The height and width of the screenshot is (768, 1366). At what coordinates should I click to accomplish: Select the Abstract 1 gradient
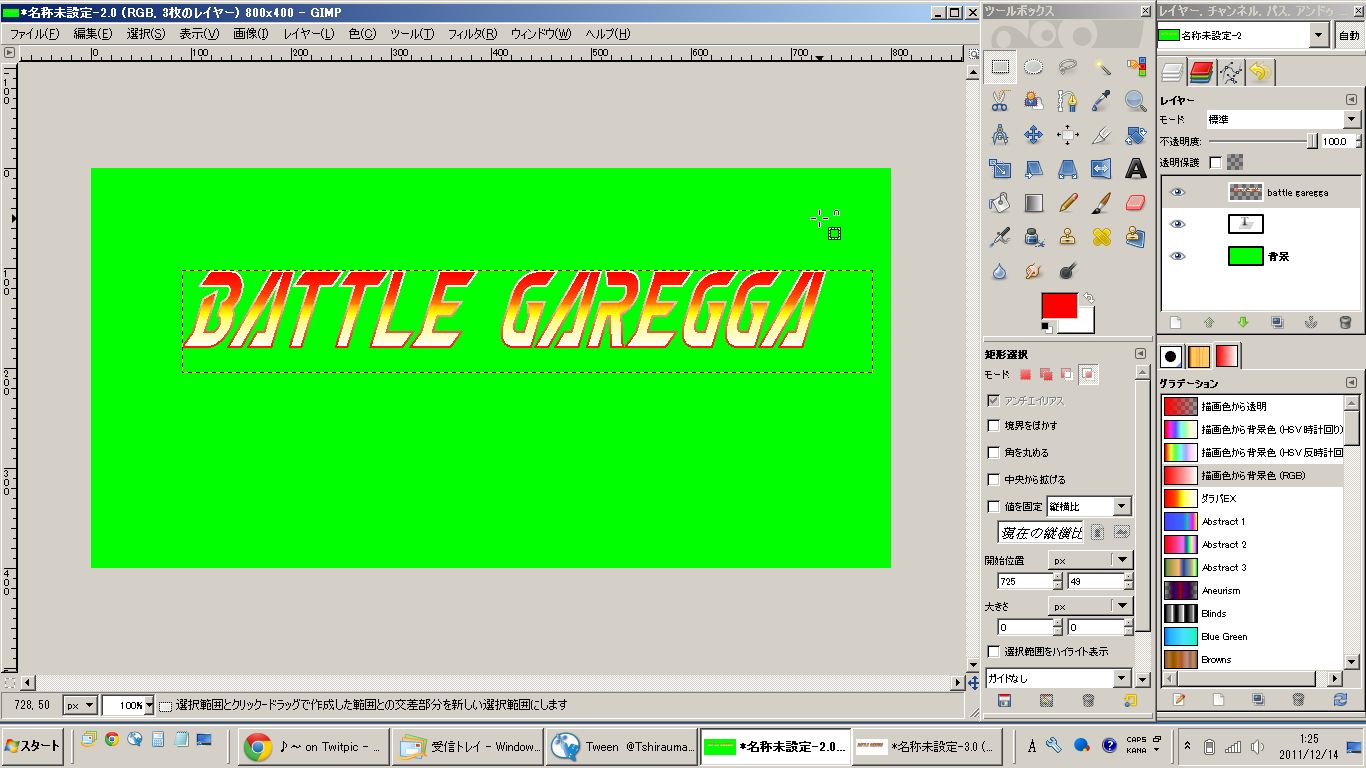coord(1256,521)
